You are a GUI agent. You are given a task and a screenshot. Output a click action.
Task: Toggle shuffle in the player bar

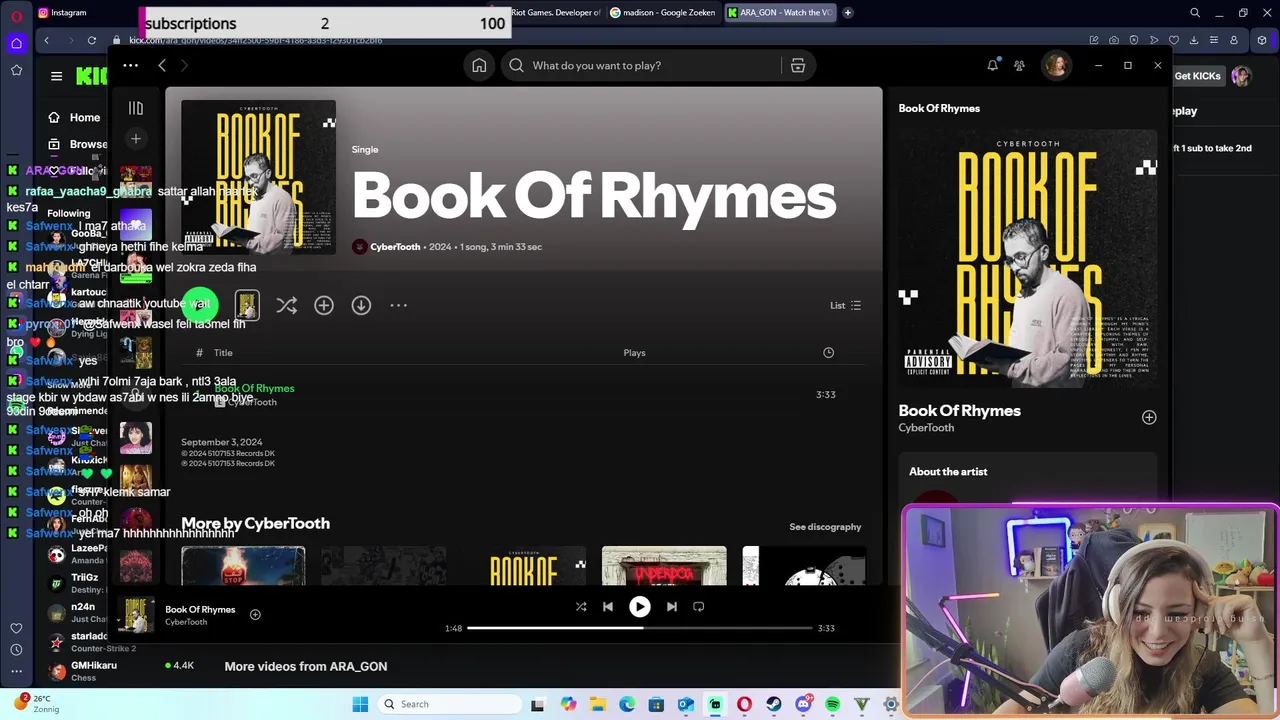pos(581,606)
